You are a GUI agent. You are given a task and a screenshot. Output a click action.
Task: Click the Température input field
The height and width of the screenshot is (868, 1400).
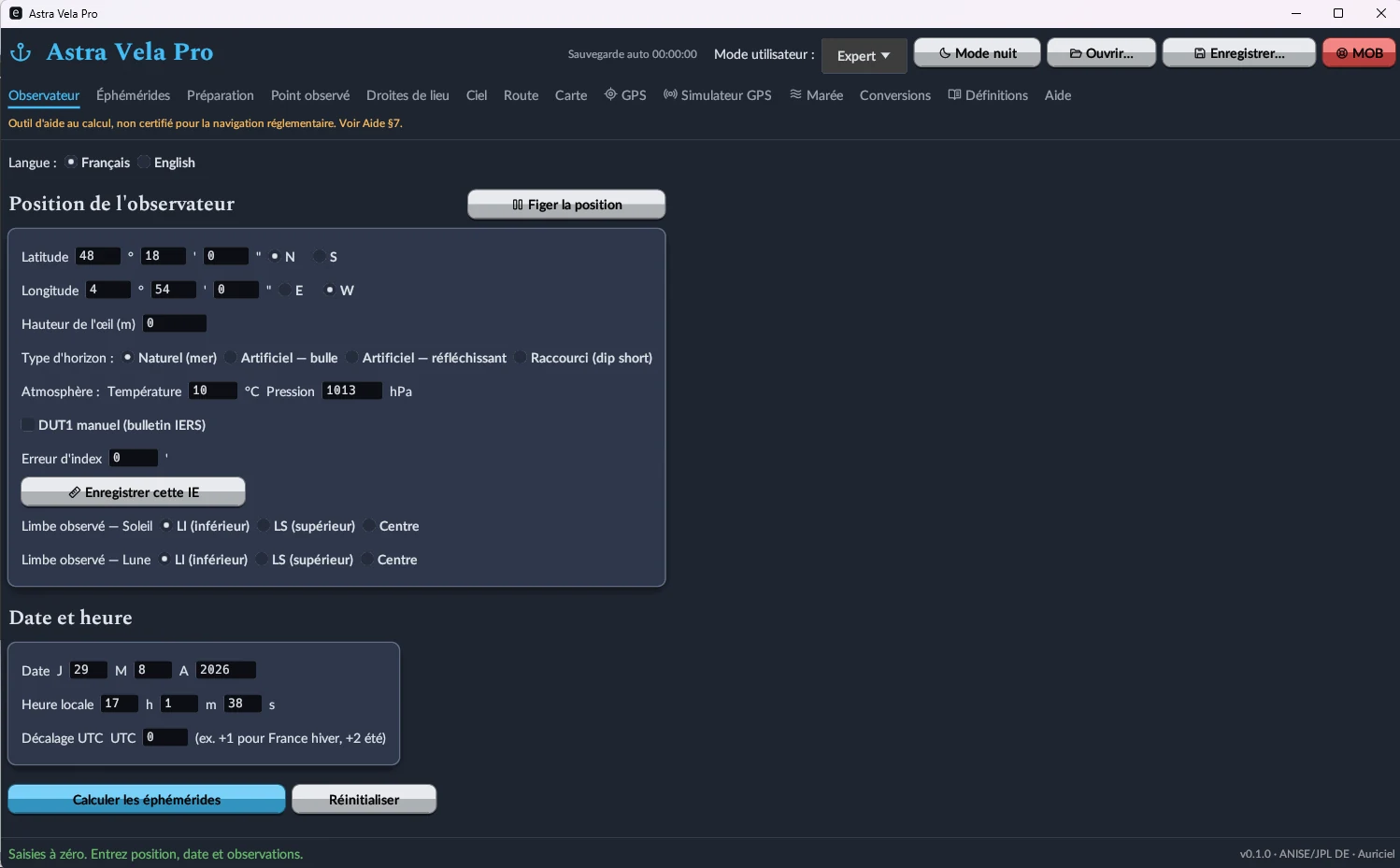[213, 391]
